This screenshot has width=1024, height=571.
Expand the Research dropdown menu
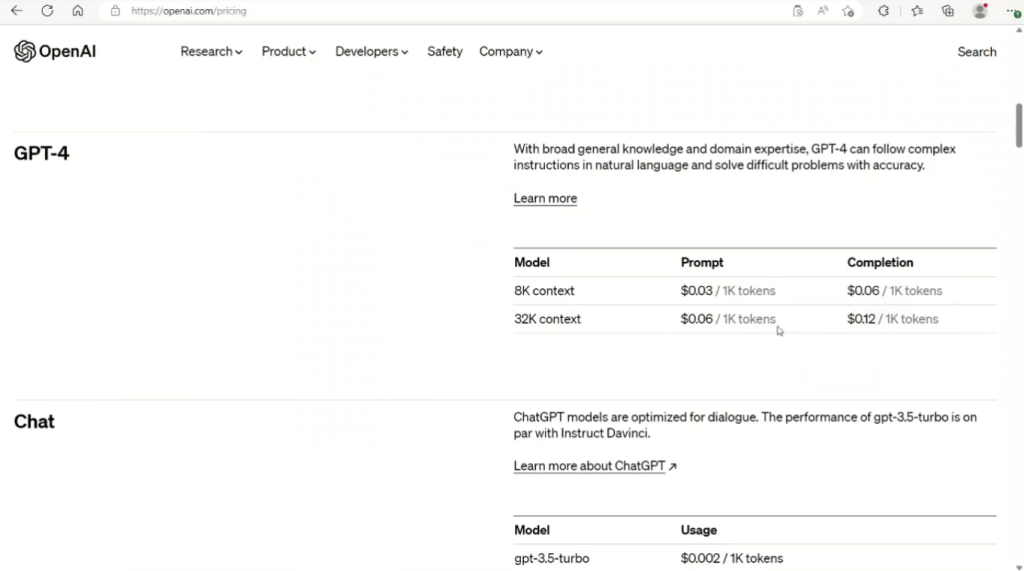[211, 52]
